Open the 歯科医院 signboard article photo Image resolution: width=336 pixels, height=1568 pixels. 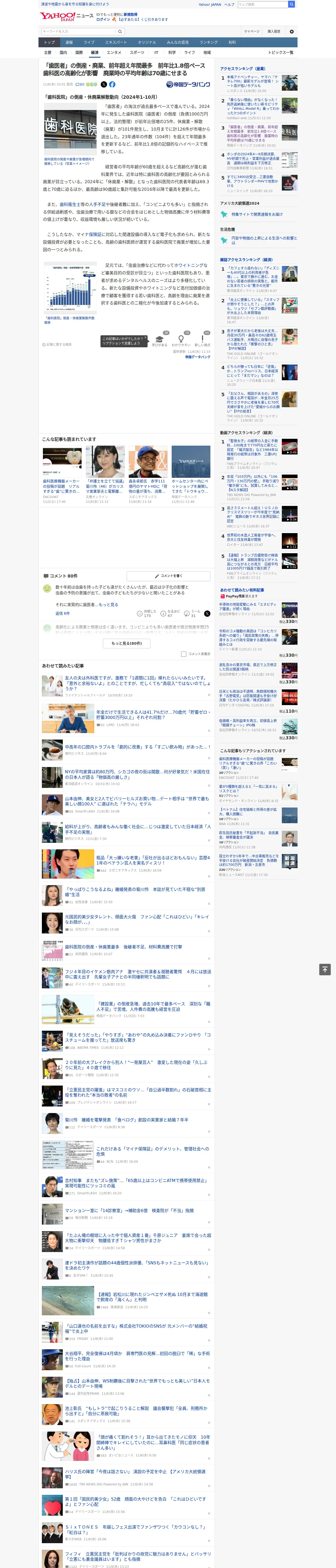pyautogui.click(x=70, y=129)
